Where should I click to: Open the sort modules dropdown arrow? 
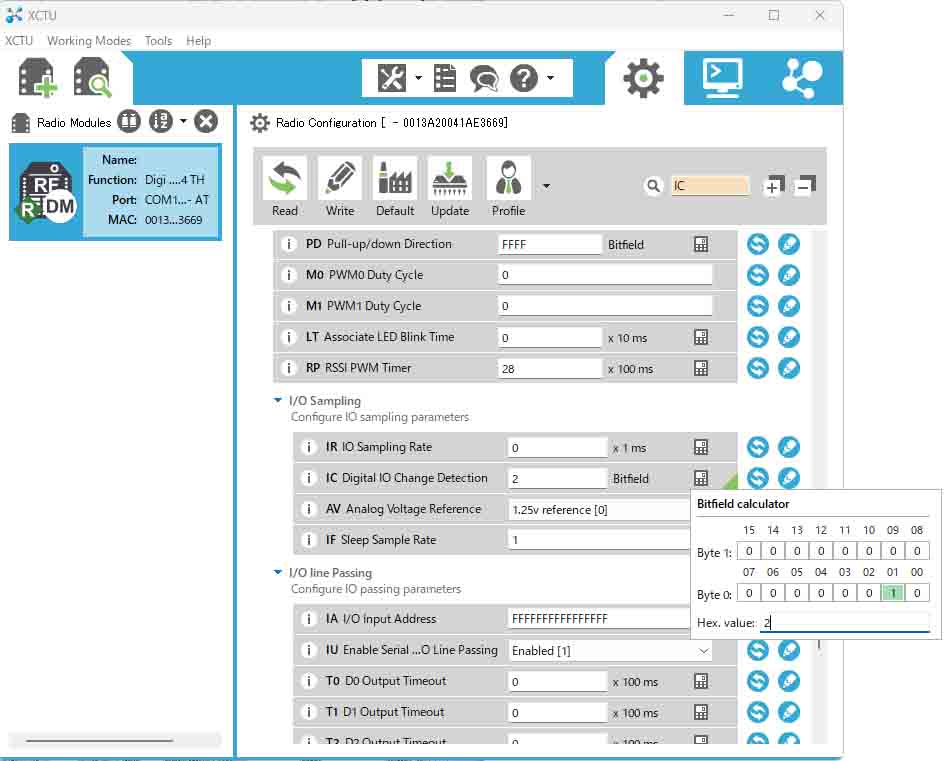183,121
